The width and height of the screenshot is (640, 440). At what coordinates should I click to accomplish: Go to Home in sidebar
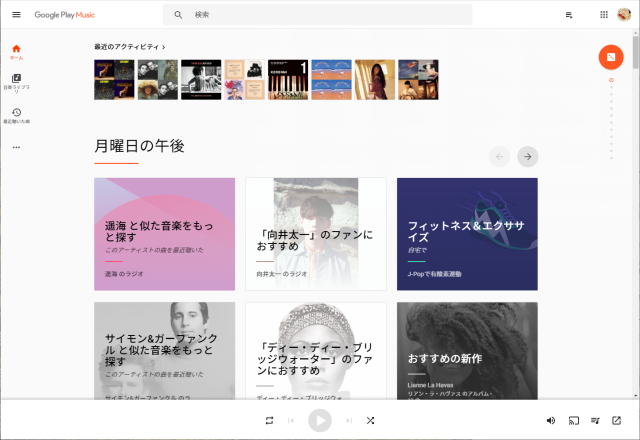[x=16, y=52]
